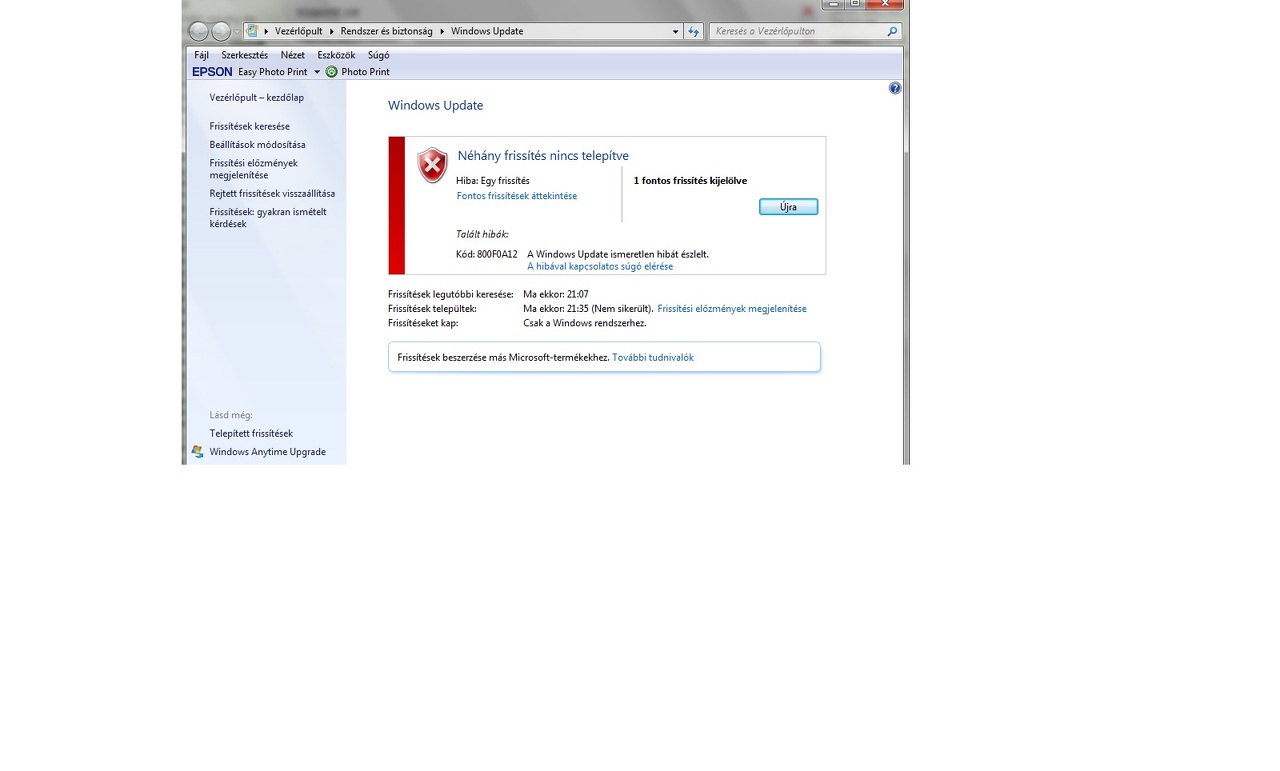Click the Photo Print toolbar label
Screen dimensions: 1280x771
click(x=365, y=72)
